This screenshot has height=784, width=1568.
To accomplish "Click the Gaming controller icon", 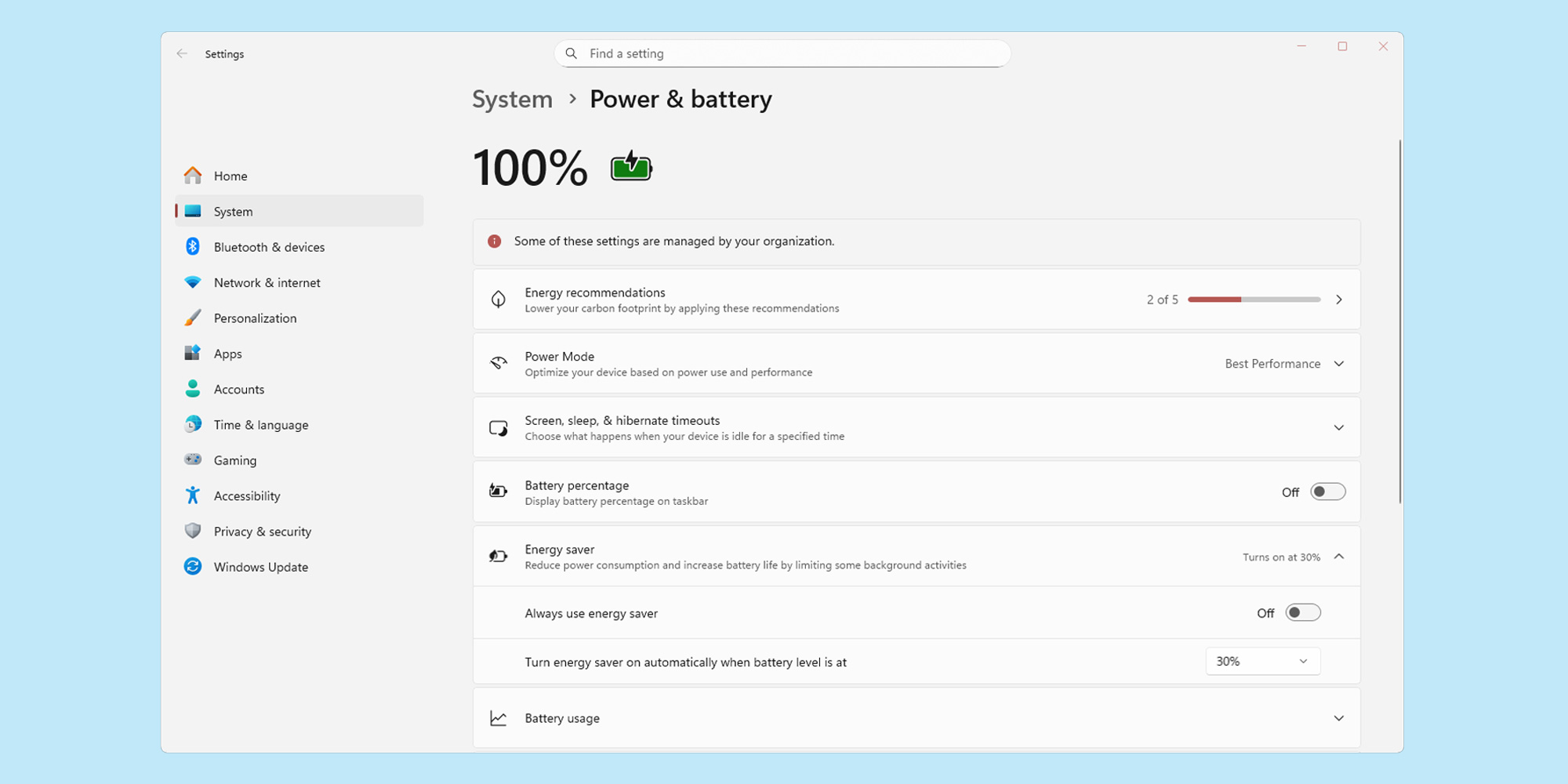I will click(x=193, y=459).
